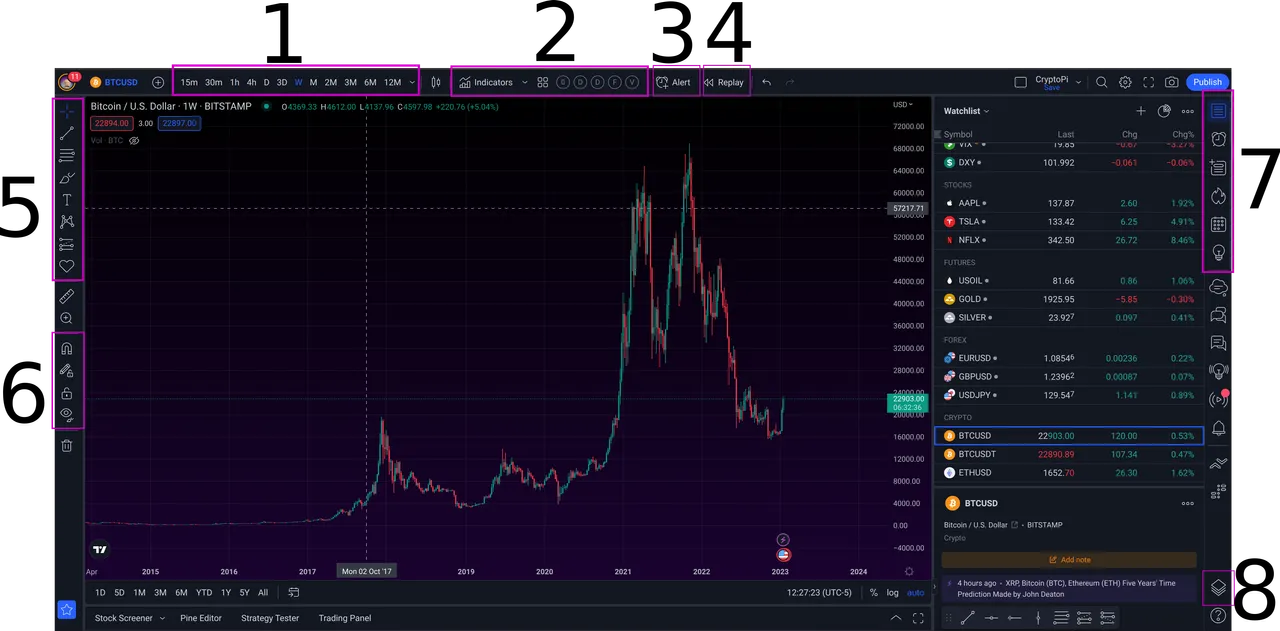
Task: Toggle Vol BTC indicator visibility eye
Action: pyautogui.click(x=134, y=141)
